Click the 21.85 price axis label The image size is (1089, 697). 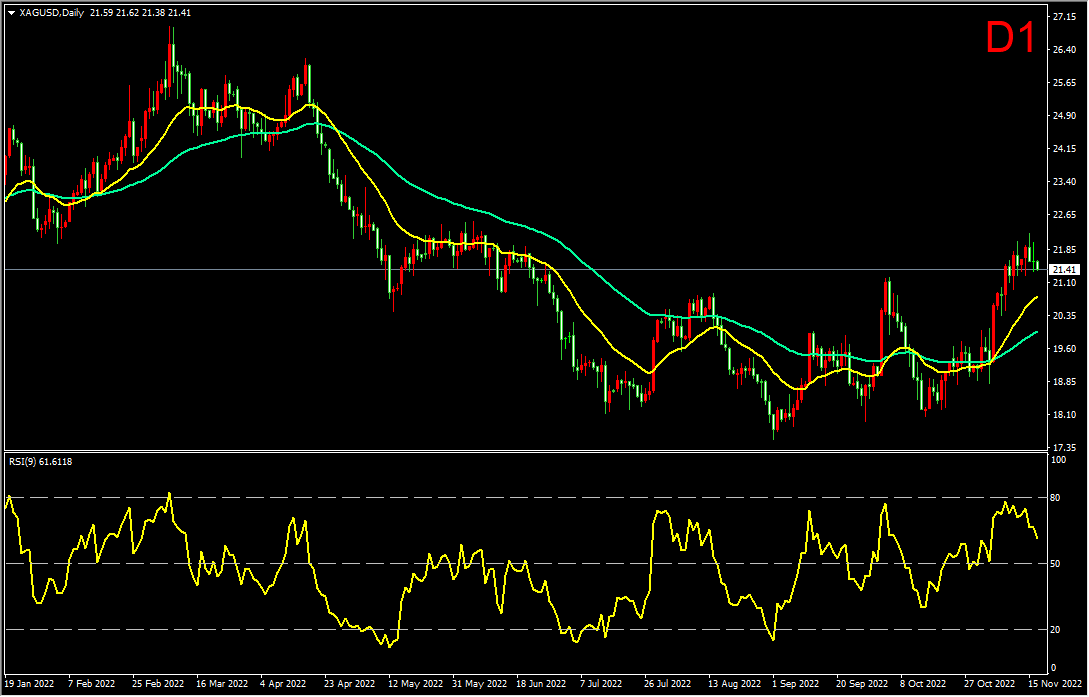pos(1064,249)
